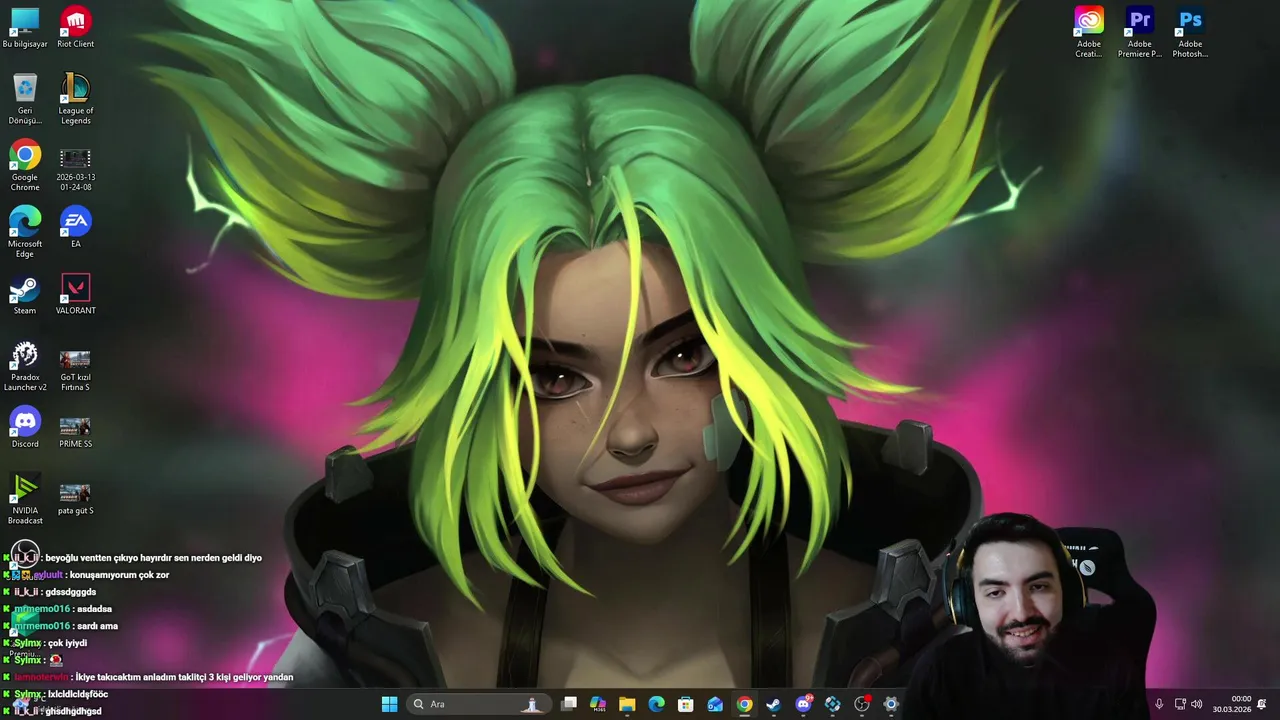
Task: Open the Discord desktop shortcut
Action: click(25, 428)
